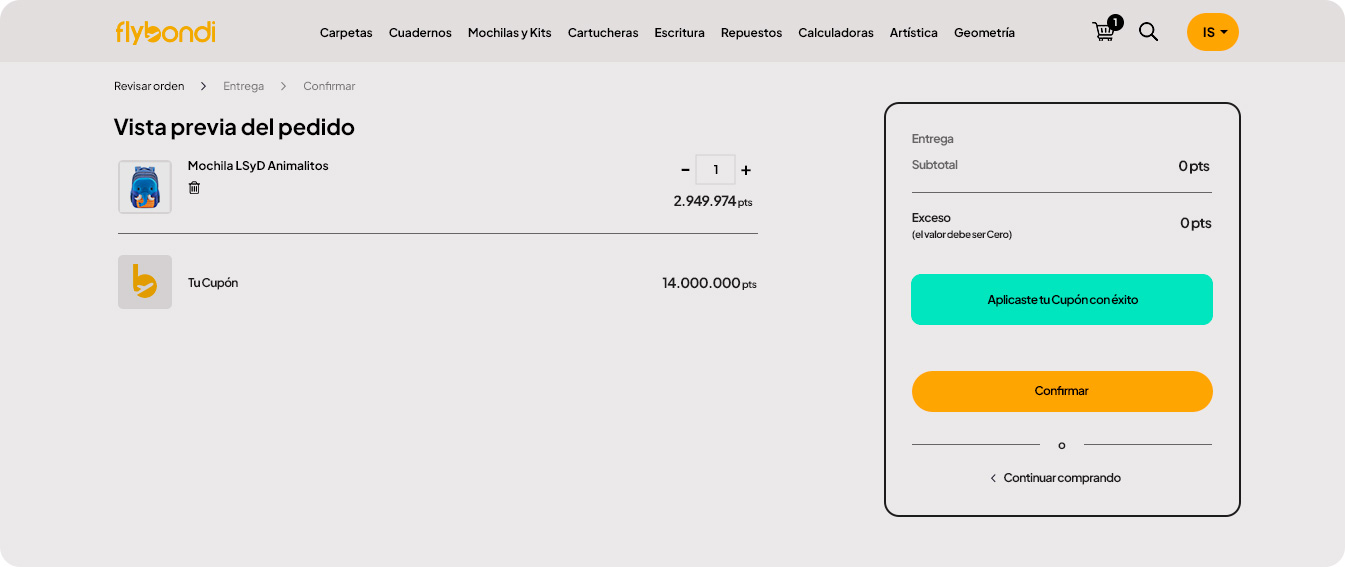Open the IS user account dropdown

[1212, 32]
